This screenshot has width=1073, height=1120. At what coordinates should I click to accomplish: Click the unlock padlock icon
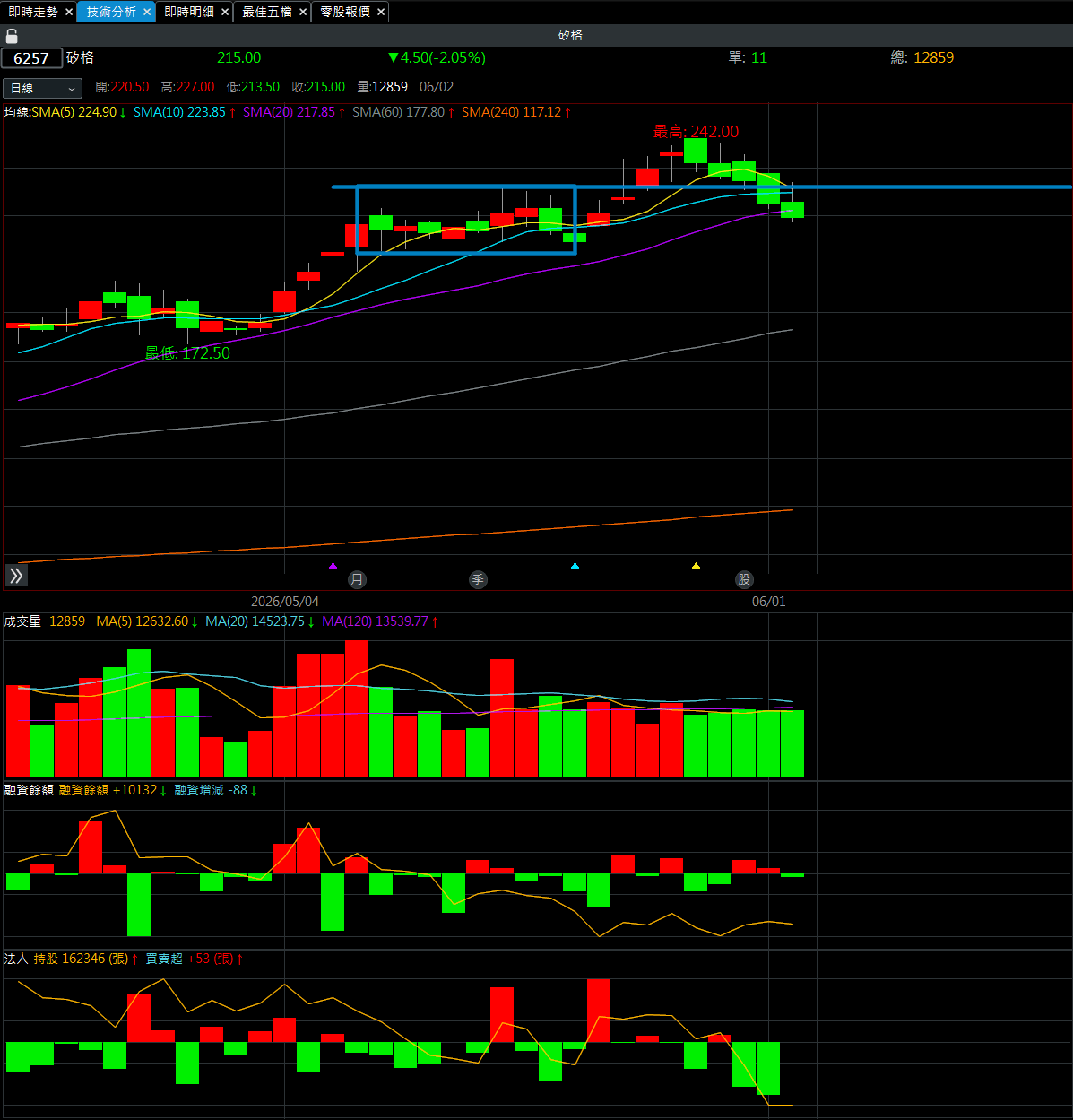12,36
